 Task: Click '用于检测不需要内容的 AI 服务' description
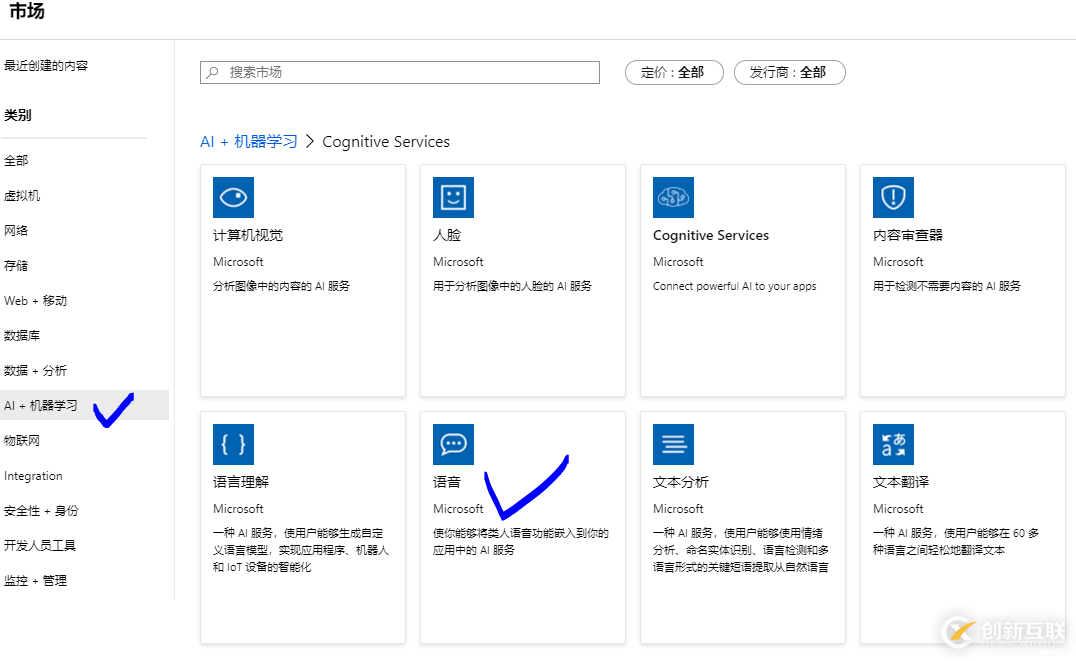tap(946, 286)
